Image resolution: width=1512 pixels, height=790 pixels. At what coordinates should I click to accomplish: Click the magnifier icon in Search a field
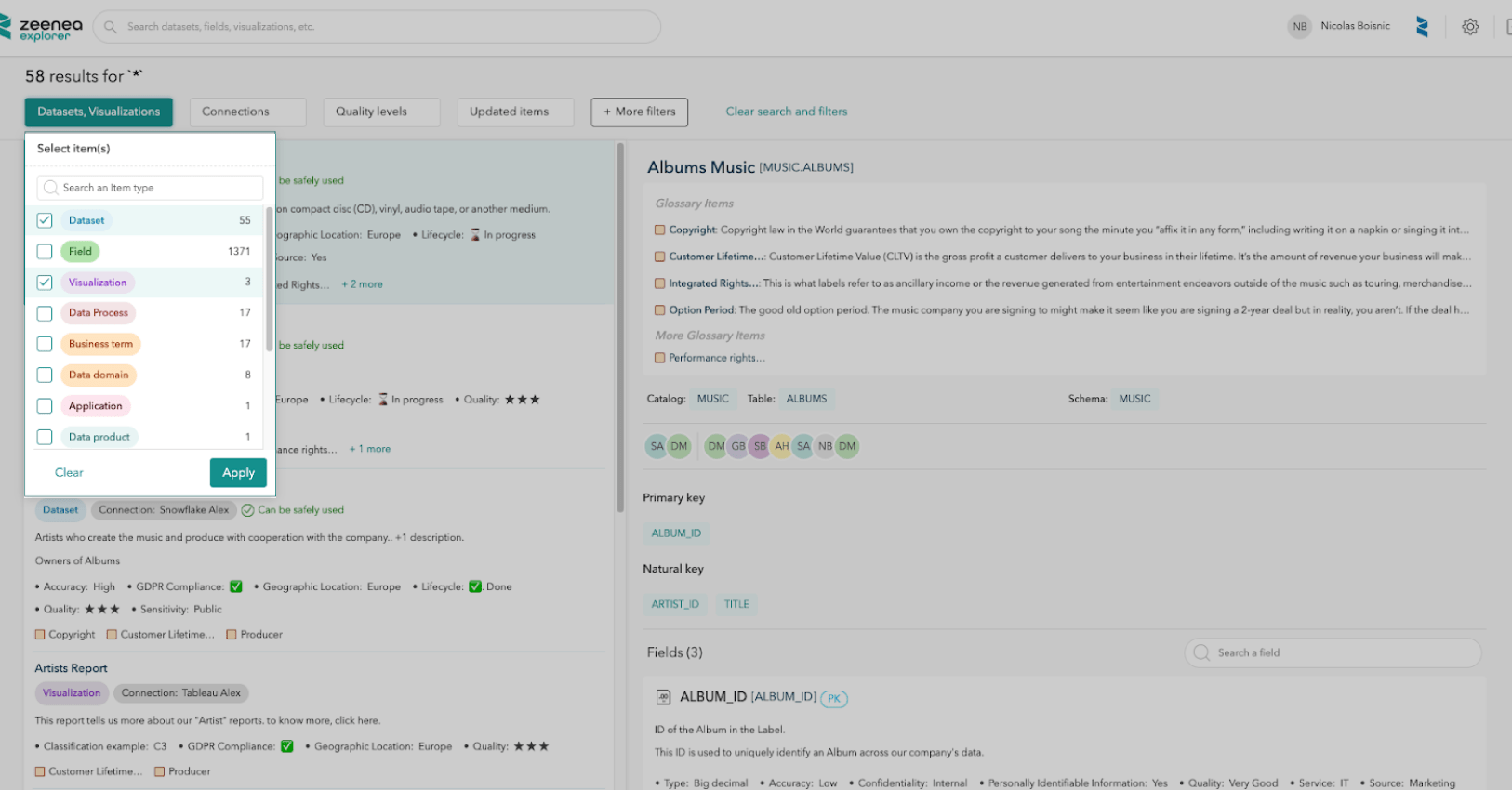coord(1201,652)
